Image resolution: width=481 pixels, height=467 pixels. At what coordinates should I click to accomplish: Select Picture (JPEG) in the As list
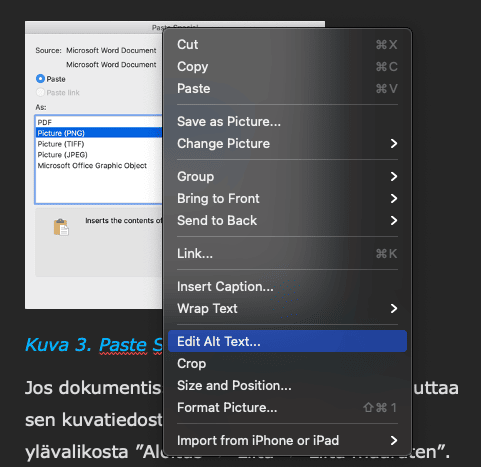pos(99,155)
